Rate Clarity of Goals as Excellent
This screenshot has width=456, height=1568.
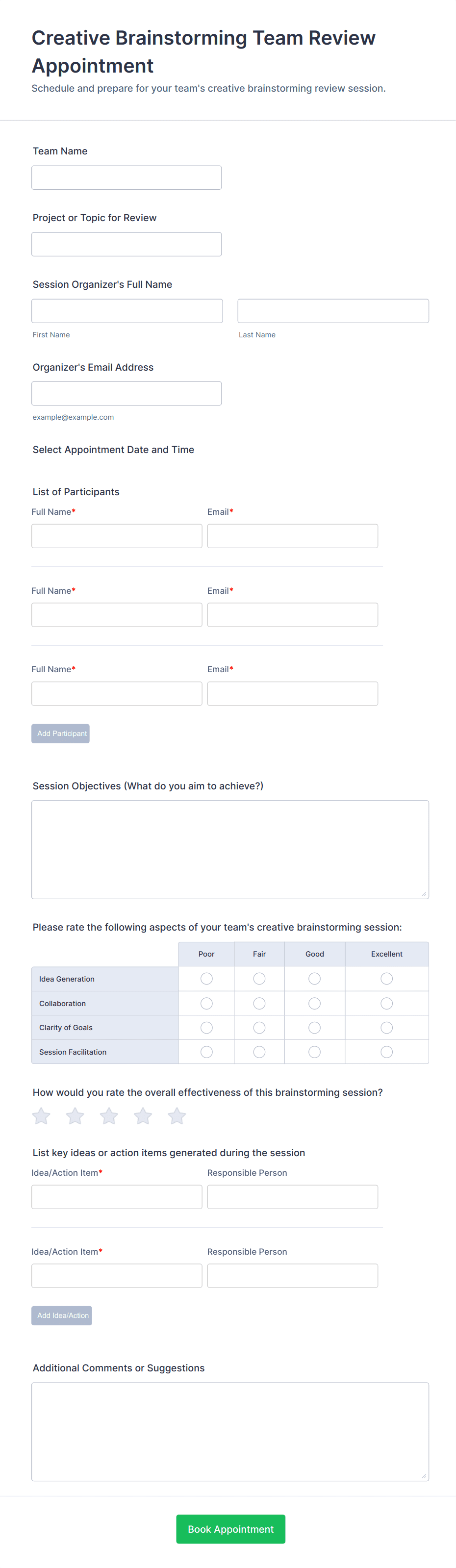click(386, 1028)
